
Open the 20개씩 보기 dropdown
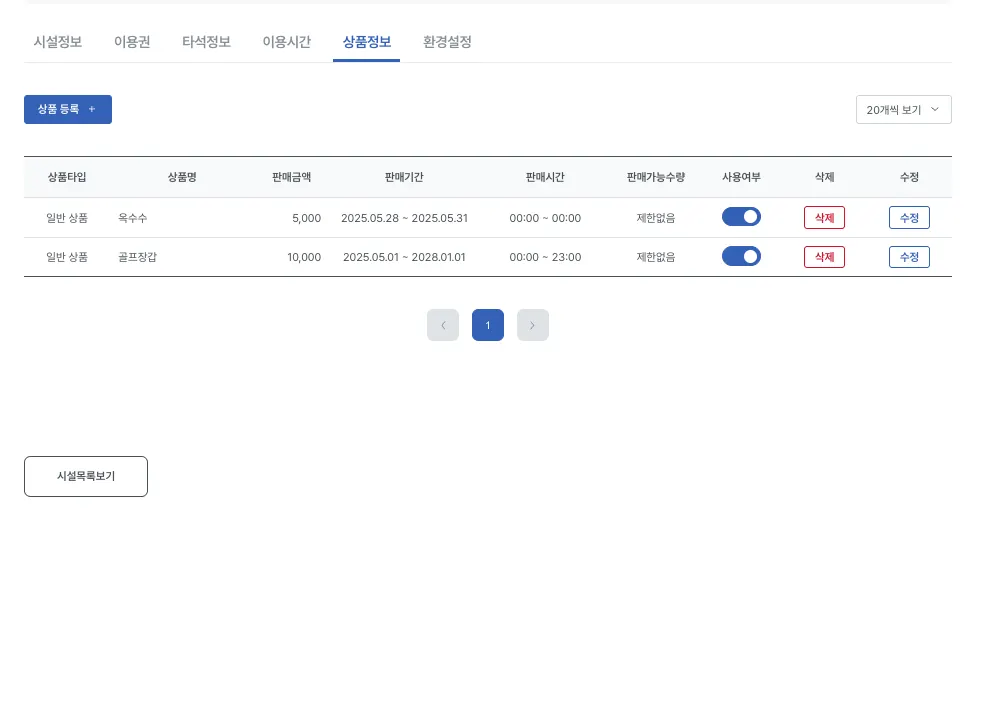pos(904,110)
